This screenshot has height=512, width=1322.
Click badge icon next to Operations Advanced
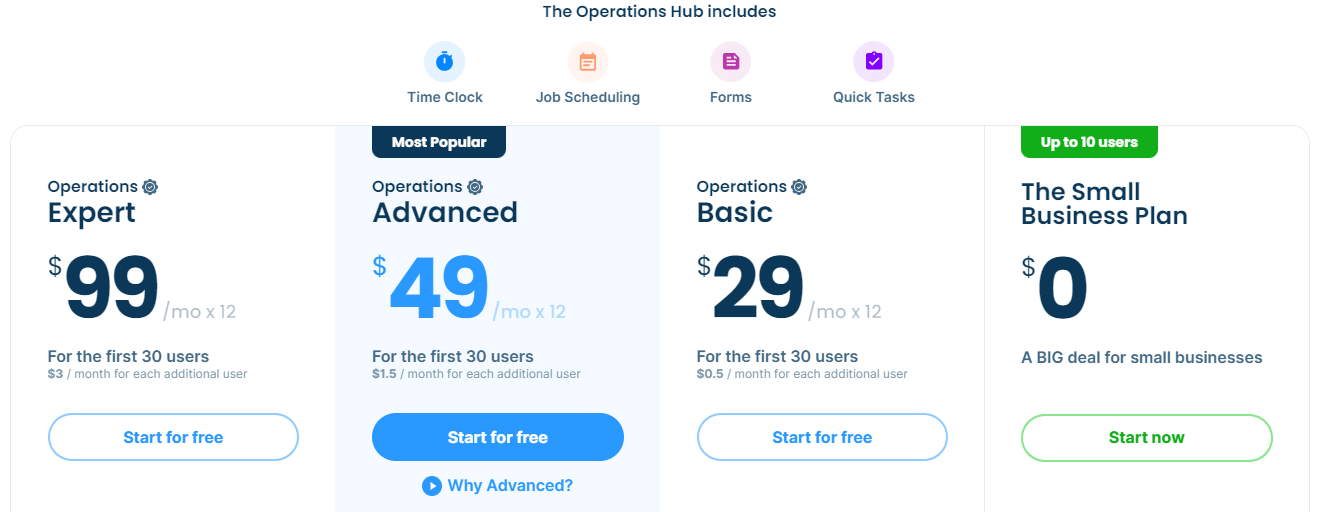475,187
